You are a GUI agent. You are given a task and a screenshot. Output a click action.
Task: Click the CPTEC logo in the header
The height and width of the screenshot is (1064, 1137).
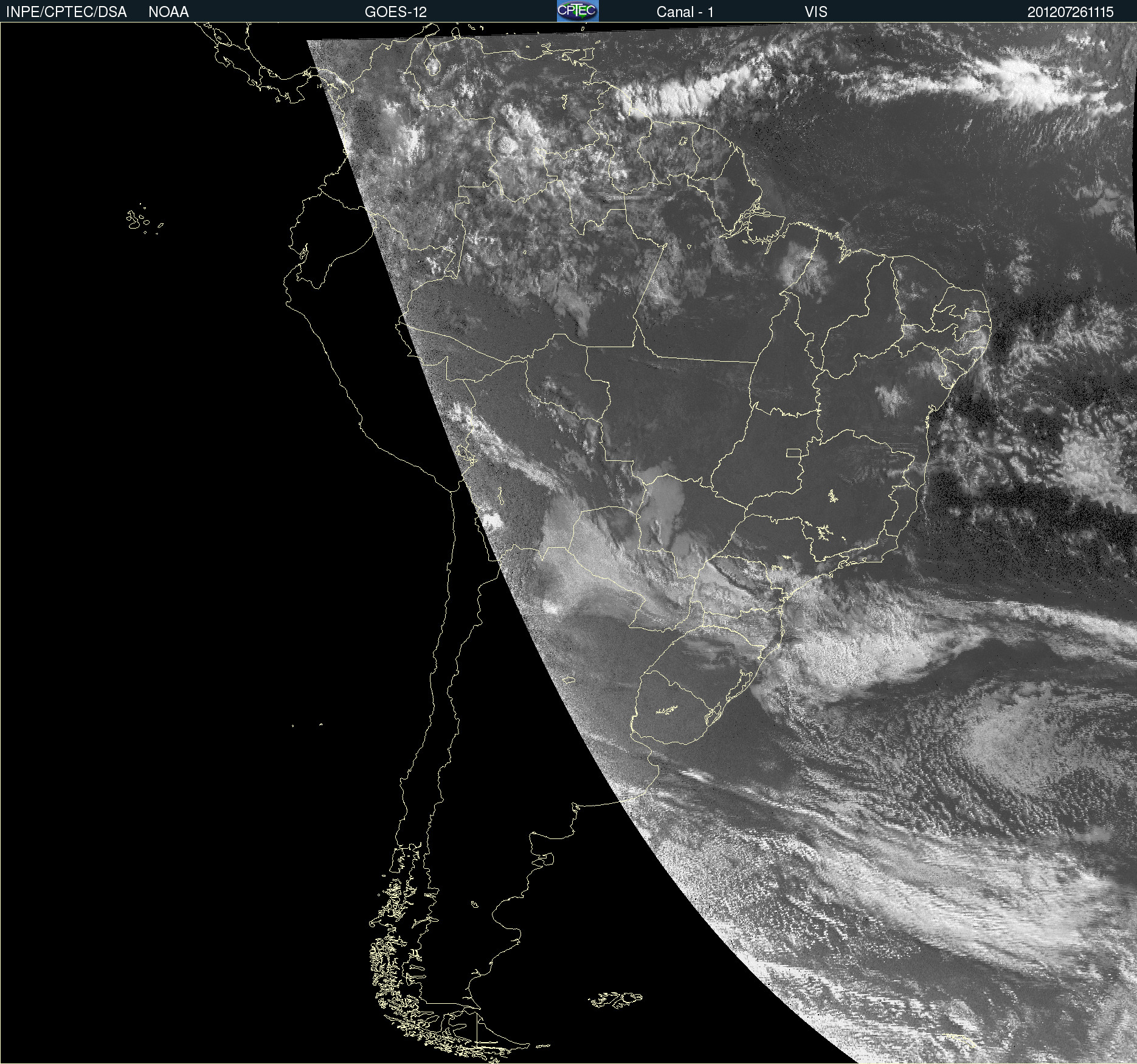pyautogui.click(x=578, y=11)
